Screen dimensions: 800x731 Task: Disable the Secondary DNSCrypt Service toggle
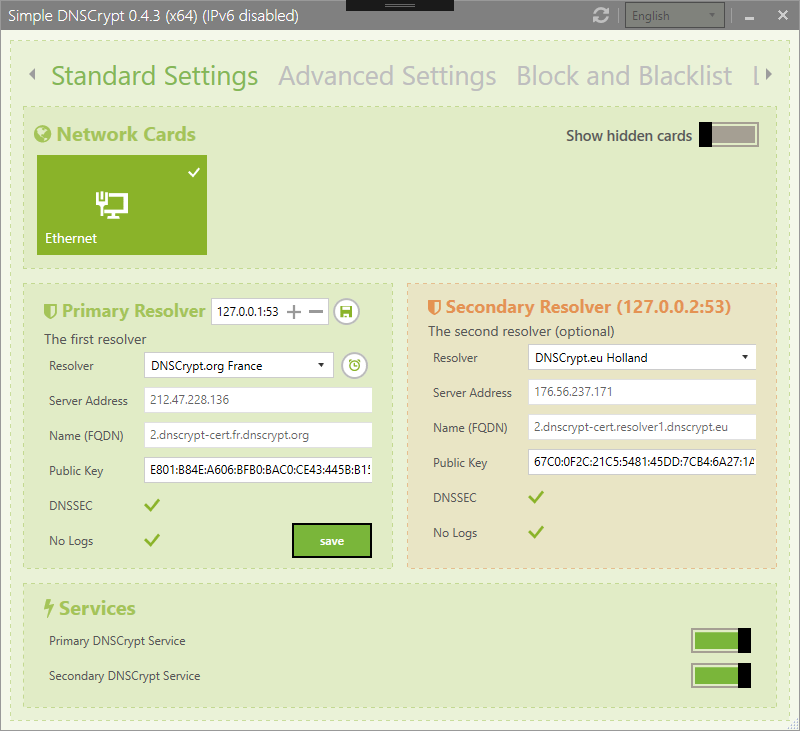(x=720, y=675)
